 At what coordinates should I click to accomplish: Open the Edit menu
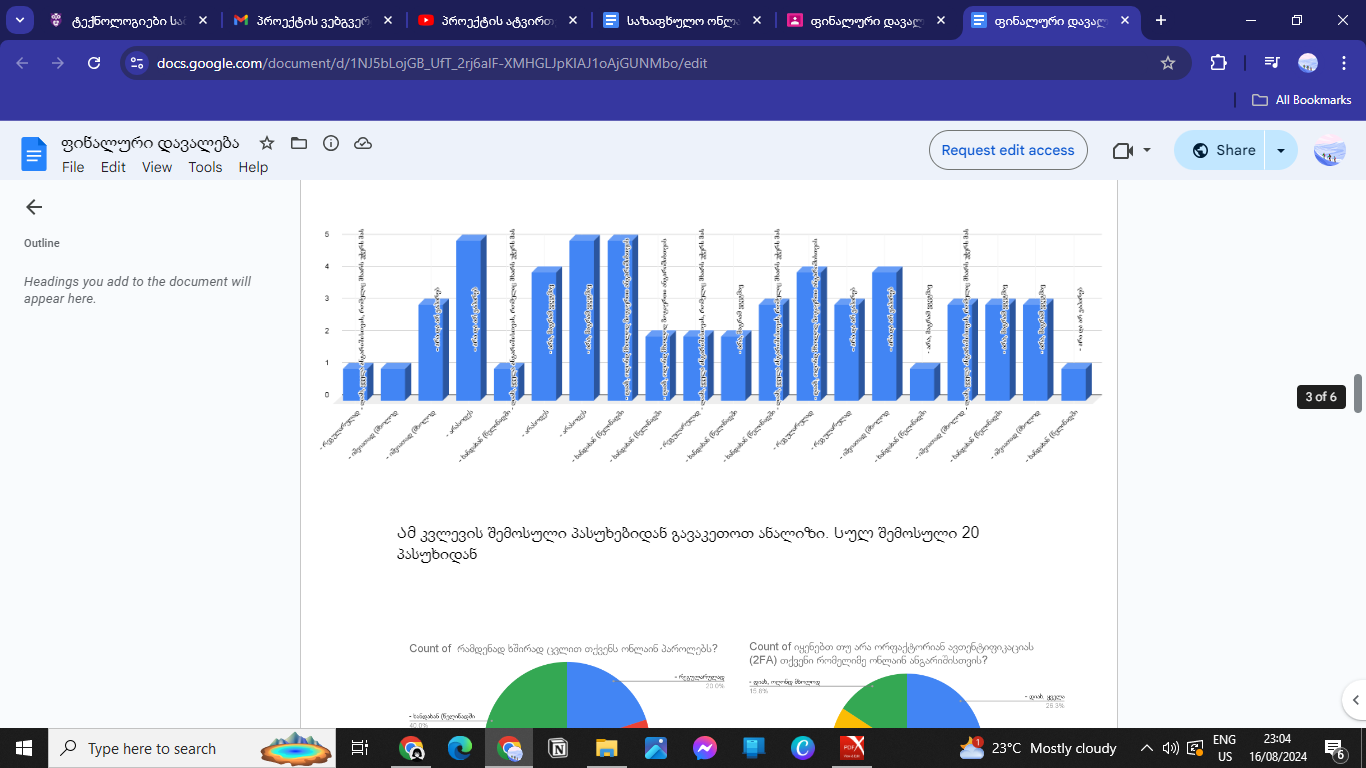(x=113, y=167)
